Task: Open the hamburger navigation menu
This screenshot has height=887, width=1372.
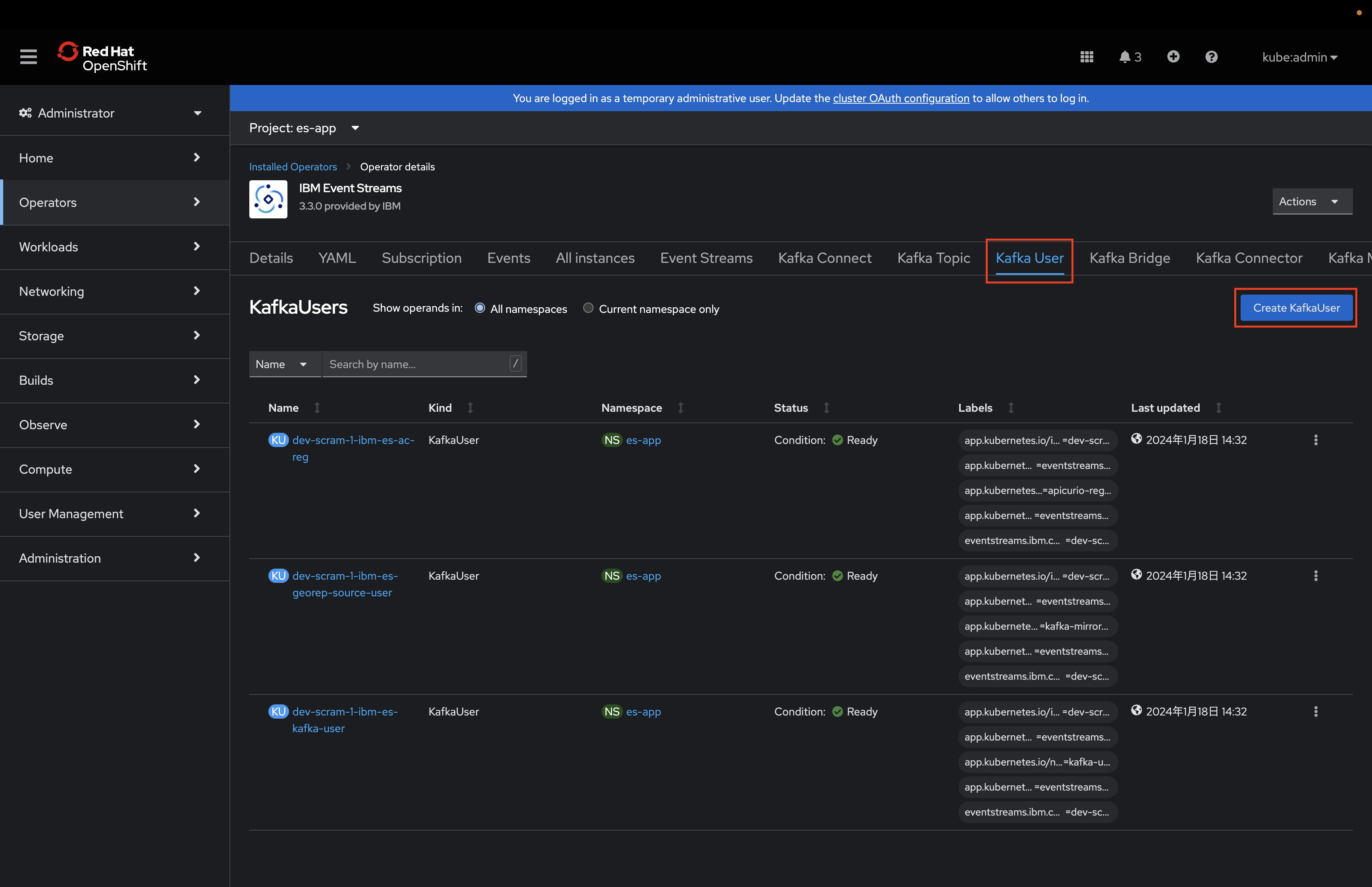Action: (28, 56)
